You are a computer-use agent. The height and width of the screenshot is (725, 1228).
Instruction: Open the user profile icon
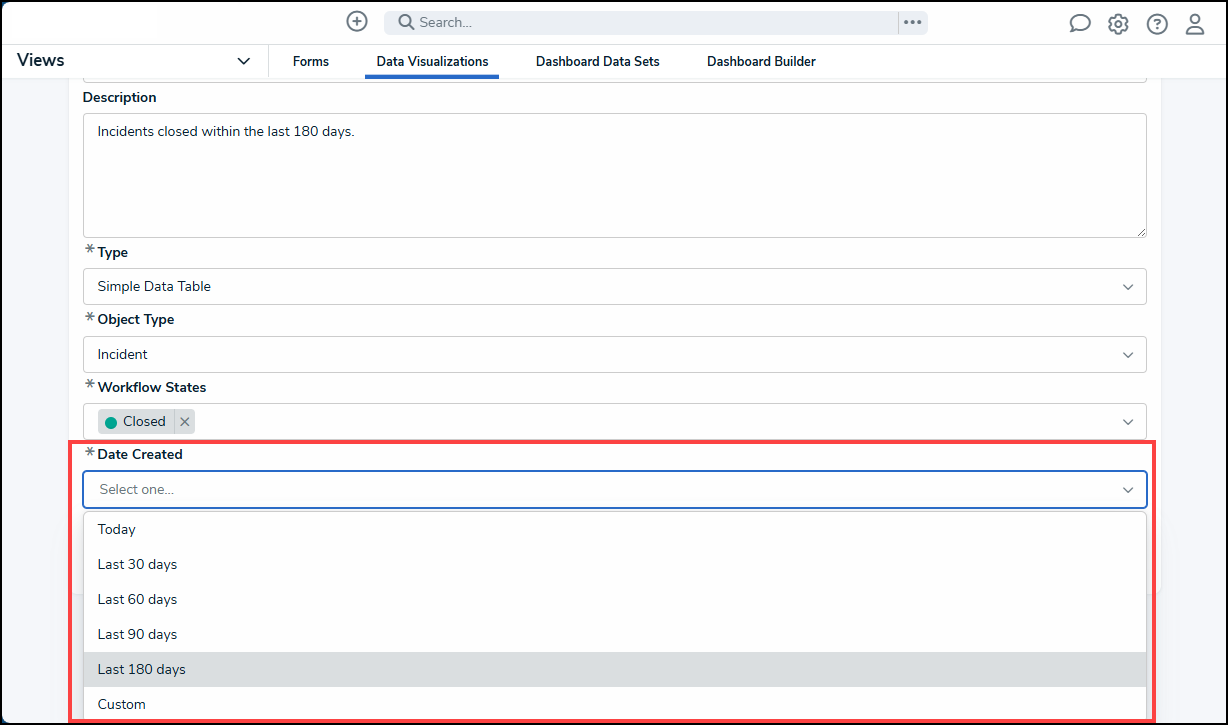point(1195,24)
